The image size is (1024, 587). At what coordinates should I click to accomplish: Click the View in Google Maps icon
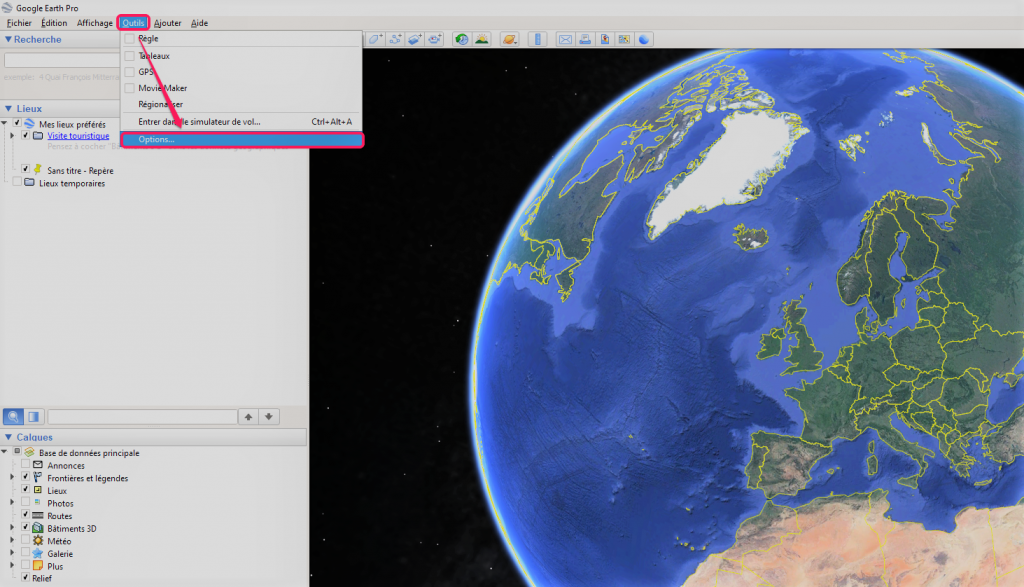pyautogui.click(x=624, y=39)
